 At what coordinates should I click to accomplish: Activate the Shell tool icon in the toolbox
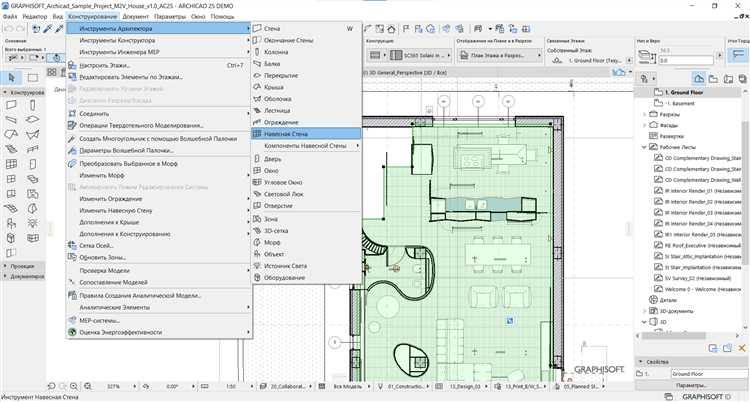click(x=33, y=134)
